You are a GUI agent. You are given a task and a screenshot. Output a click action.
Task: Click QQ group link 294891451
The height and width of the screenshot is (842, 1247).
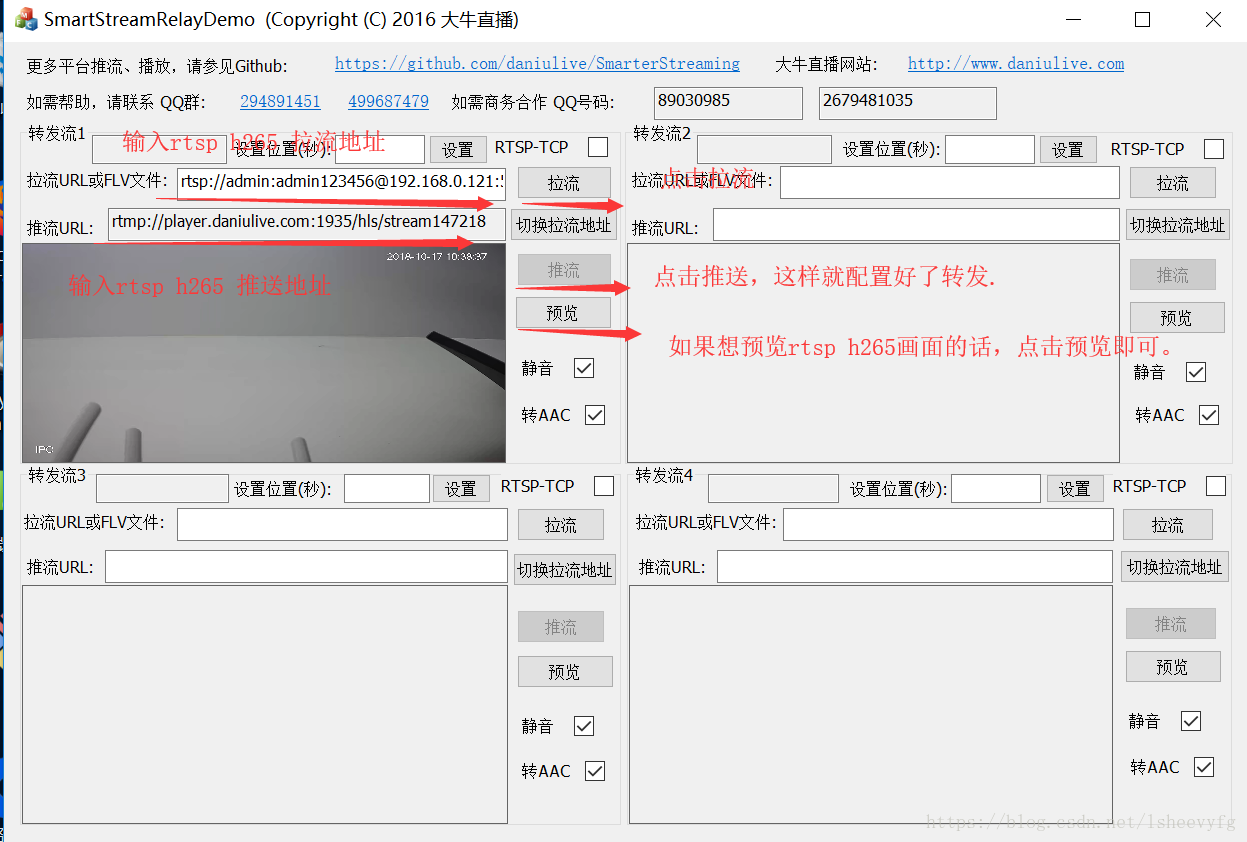280,102
